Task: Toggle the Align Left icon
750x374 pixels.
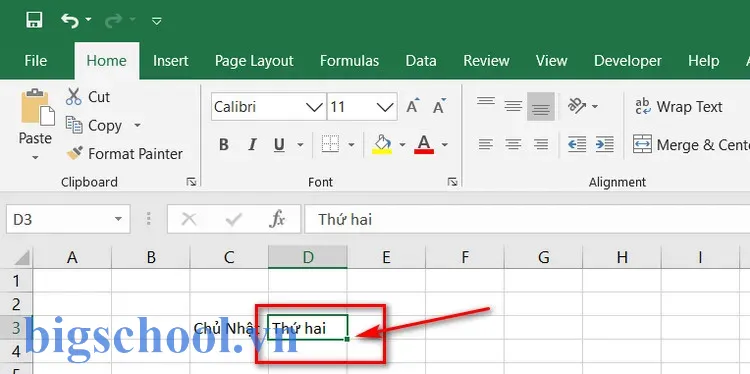Action: [x=486, y=144]
